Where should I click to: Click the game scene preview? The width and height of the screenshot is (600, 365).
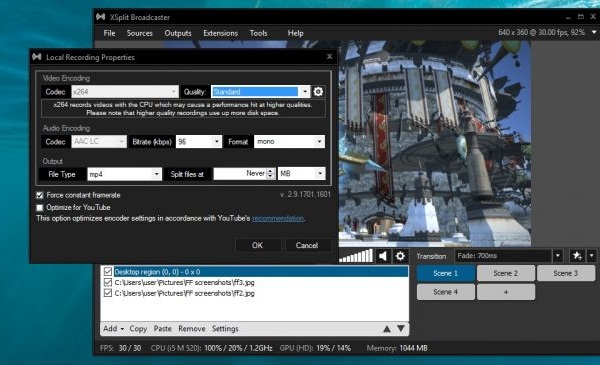[x=435, y=144]
